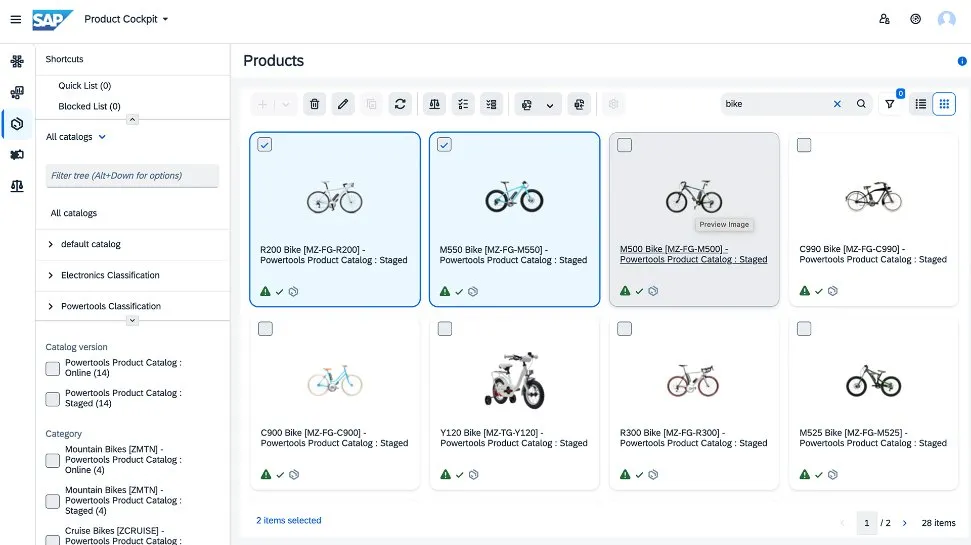Open the hamburger navigation menu
The image size is (971, 545).
point(15,19)
